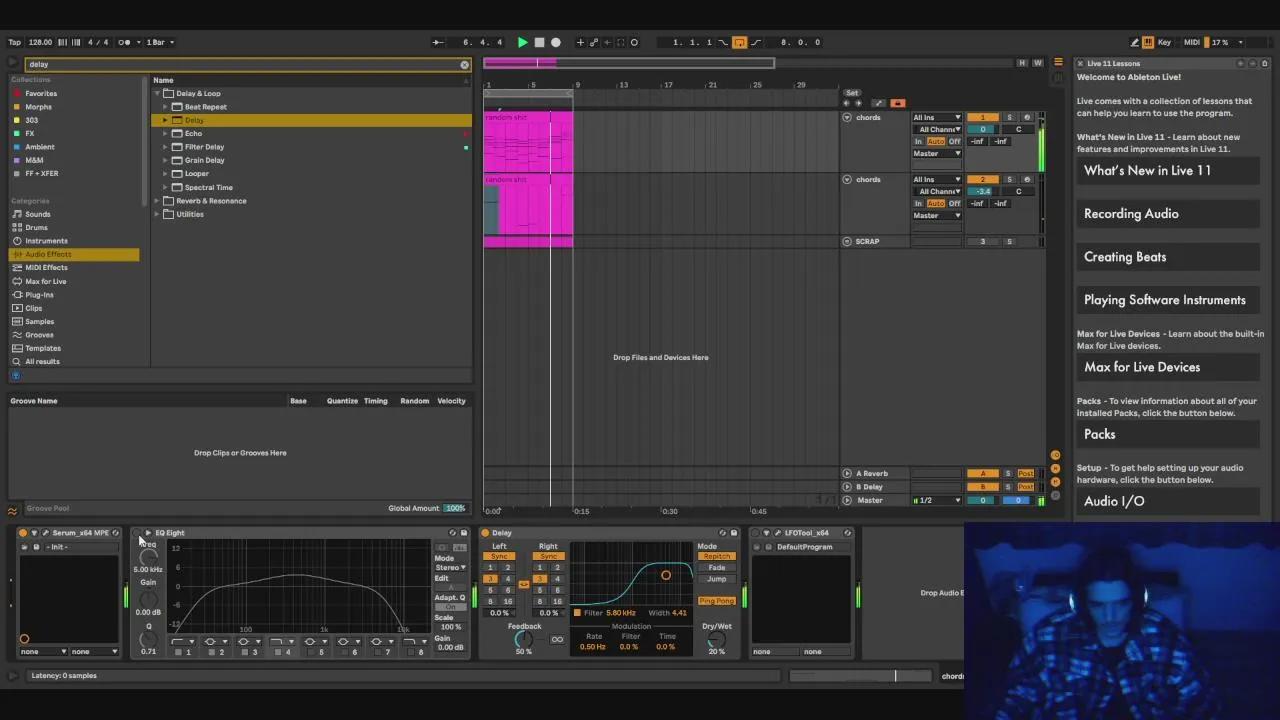Toggle the Delay stereo link button
Viewport: 1280px width, 720px height.
coord(523,585)
